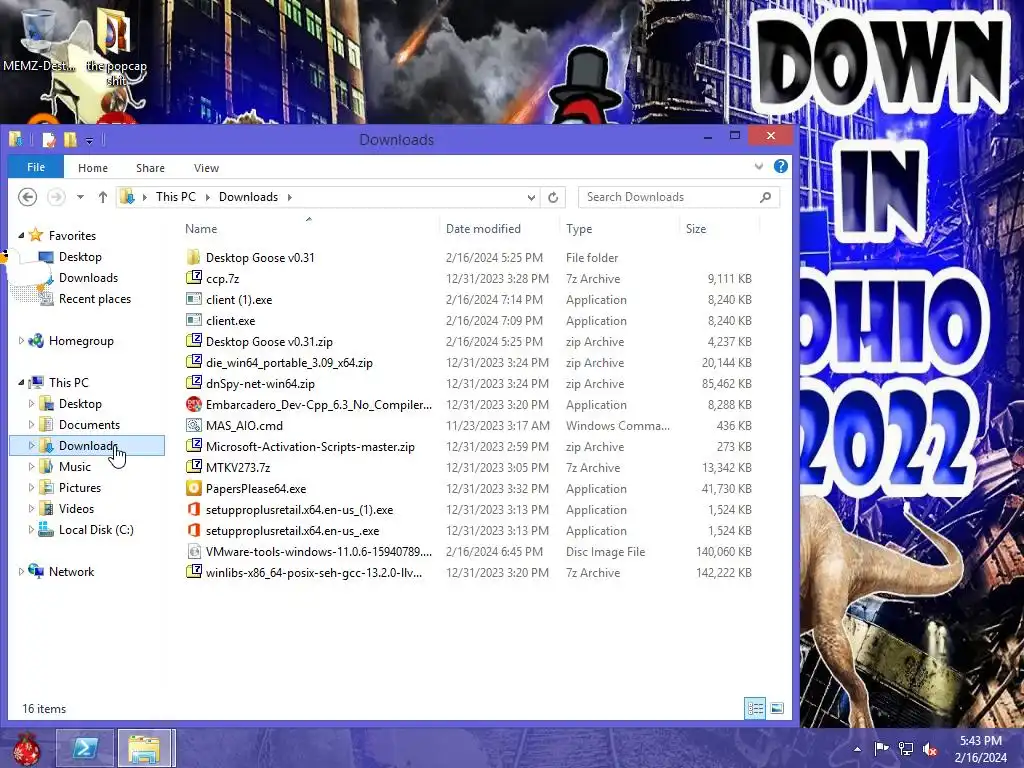Click the search magnifier icon
1024x768 pixels.
[765, 197]
